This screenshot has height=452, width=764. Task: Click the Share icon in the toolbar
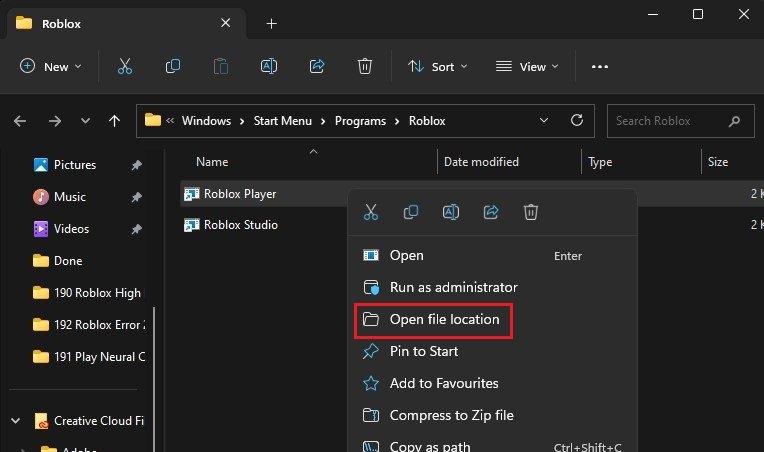coord(317,66)
